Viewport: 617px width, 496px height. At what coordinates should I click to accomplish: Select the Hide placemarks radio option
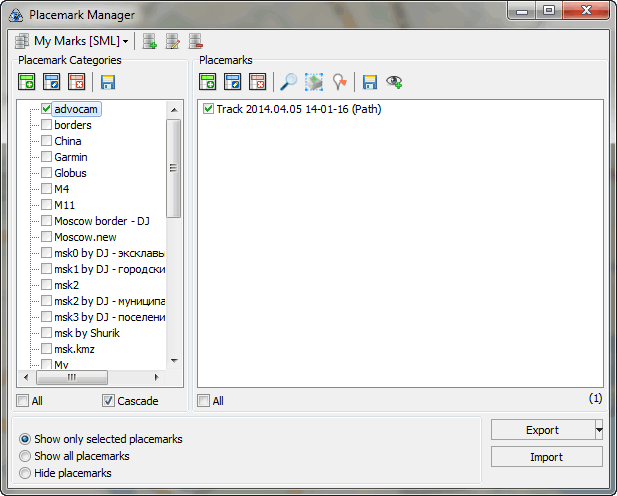click(26, 473)
